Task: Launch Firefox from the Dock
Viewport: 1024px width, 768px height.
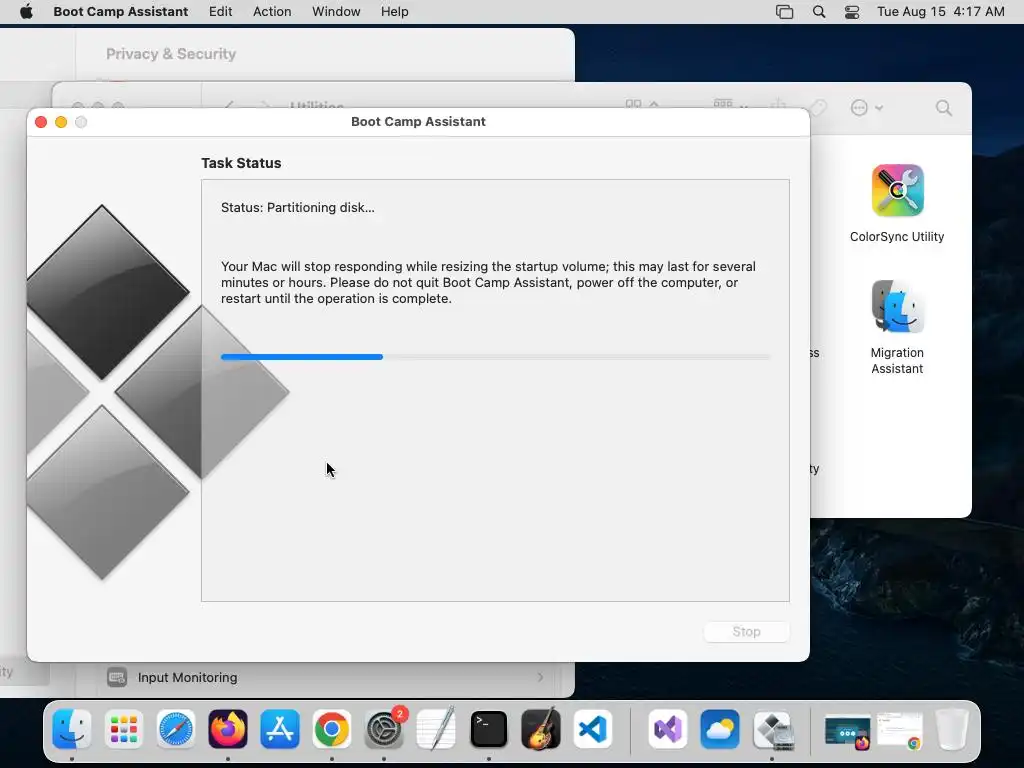Action: (x=228, y=729)
